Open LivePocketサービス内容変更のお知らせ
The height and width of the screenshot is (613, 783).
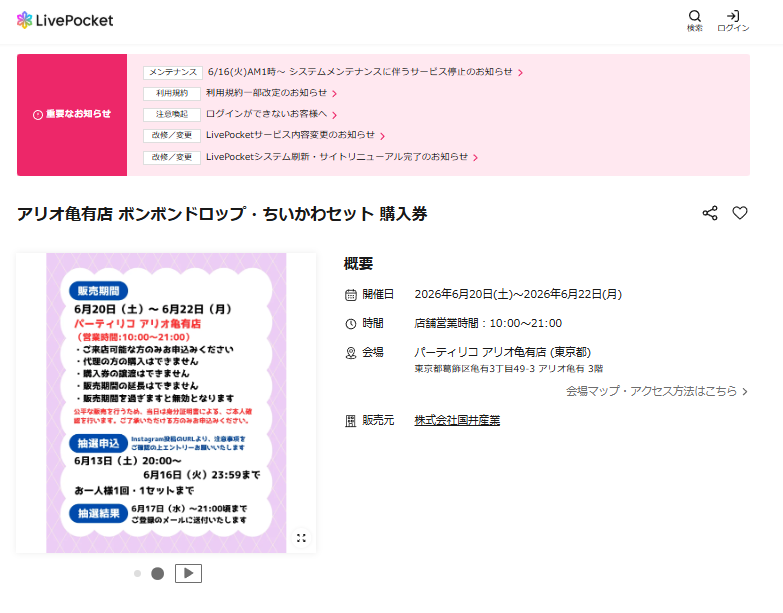290,135
